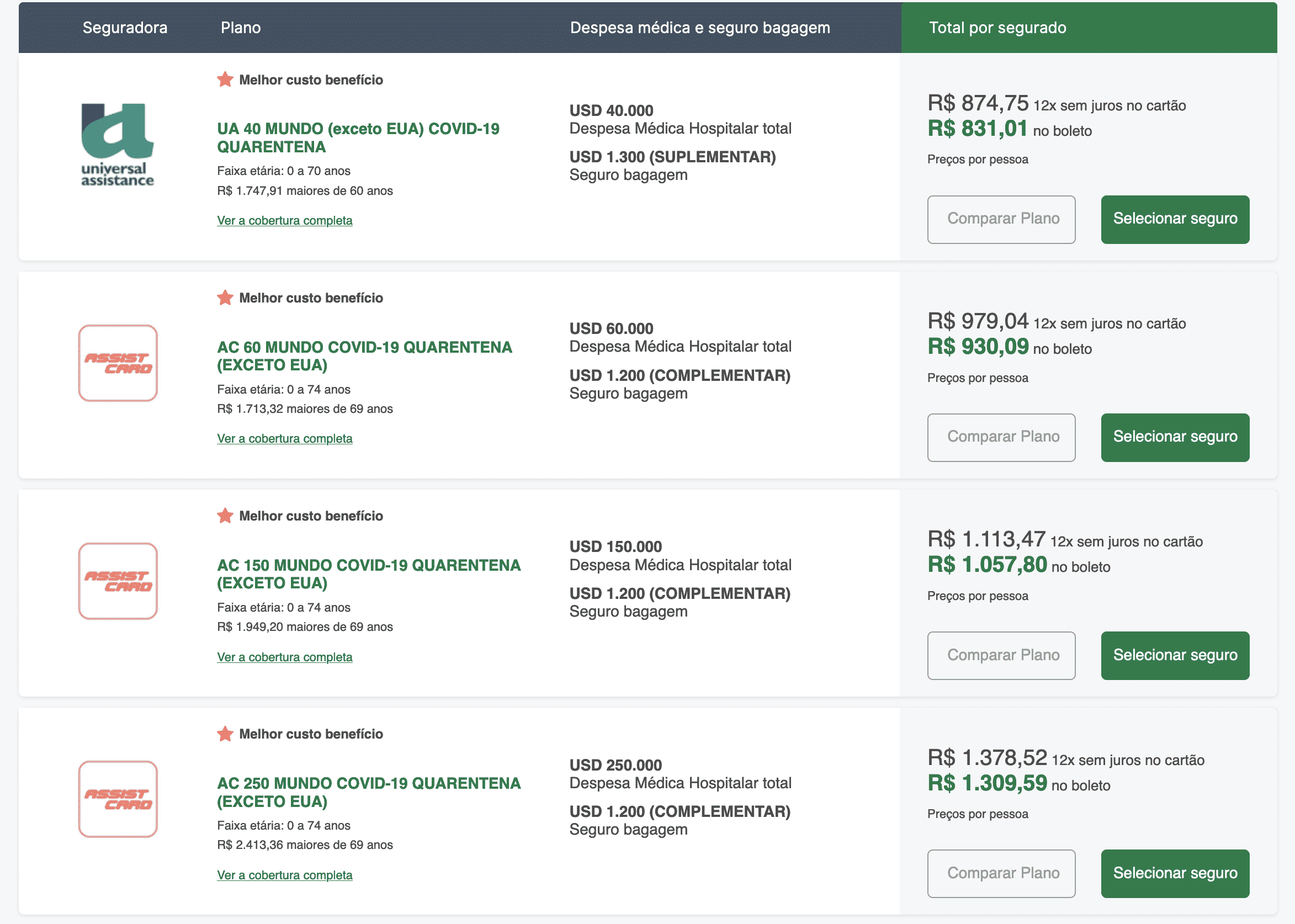
Task: Click USD 1.200 (COMPLEMENTAR) in the AC 60 row
Action: [680, 375]
